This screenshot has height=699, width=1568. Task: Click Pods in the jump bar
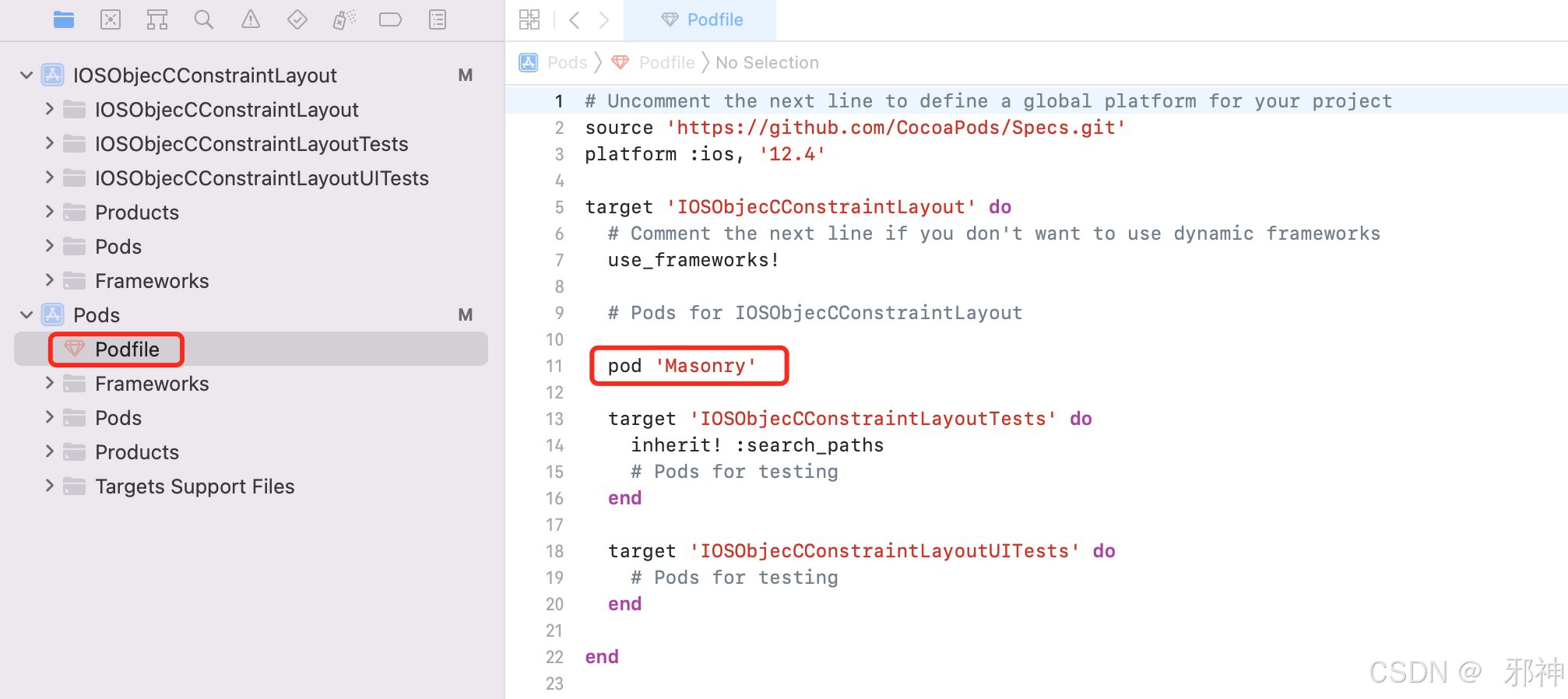[567, 62]
